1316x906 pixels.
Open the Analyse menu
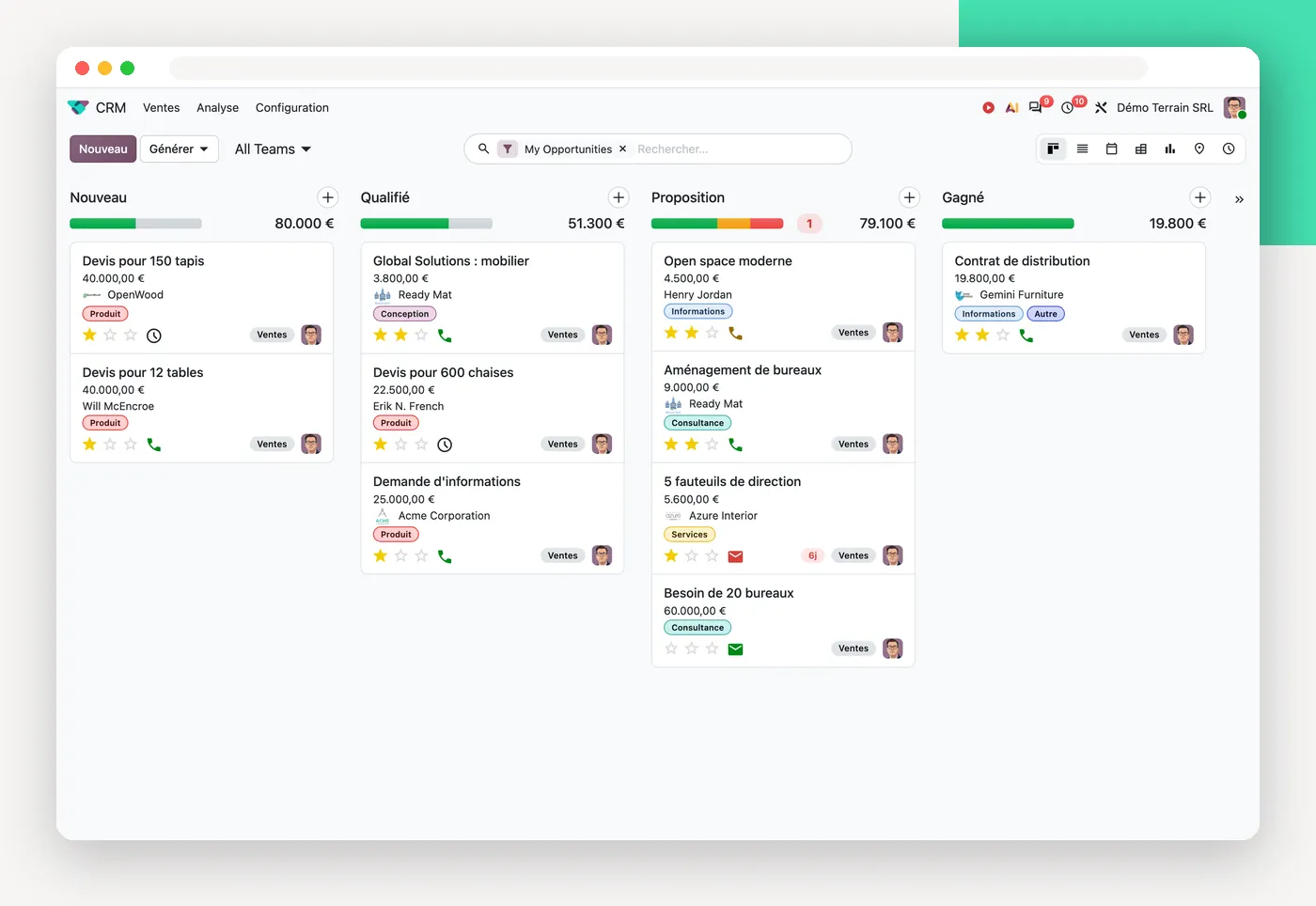pos(218,108)
